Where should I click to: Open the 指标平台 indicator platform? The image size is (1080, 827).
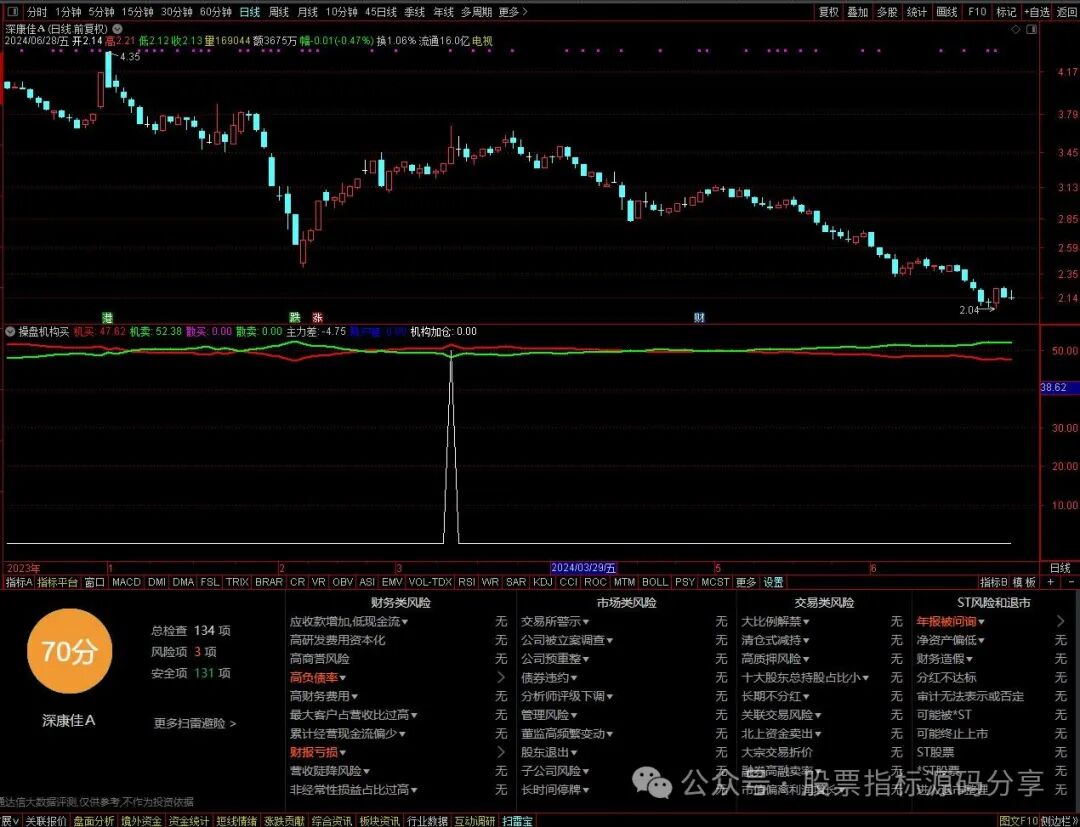pos(57,582)
